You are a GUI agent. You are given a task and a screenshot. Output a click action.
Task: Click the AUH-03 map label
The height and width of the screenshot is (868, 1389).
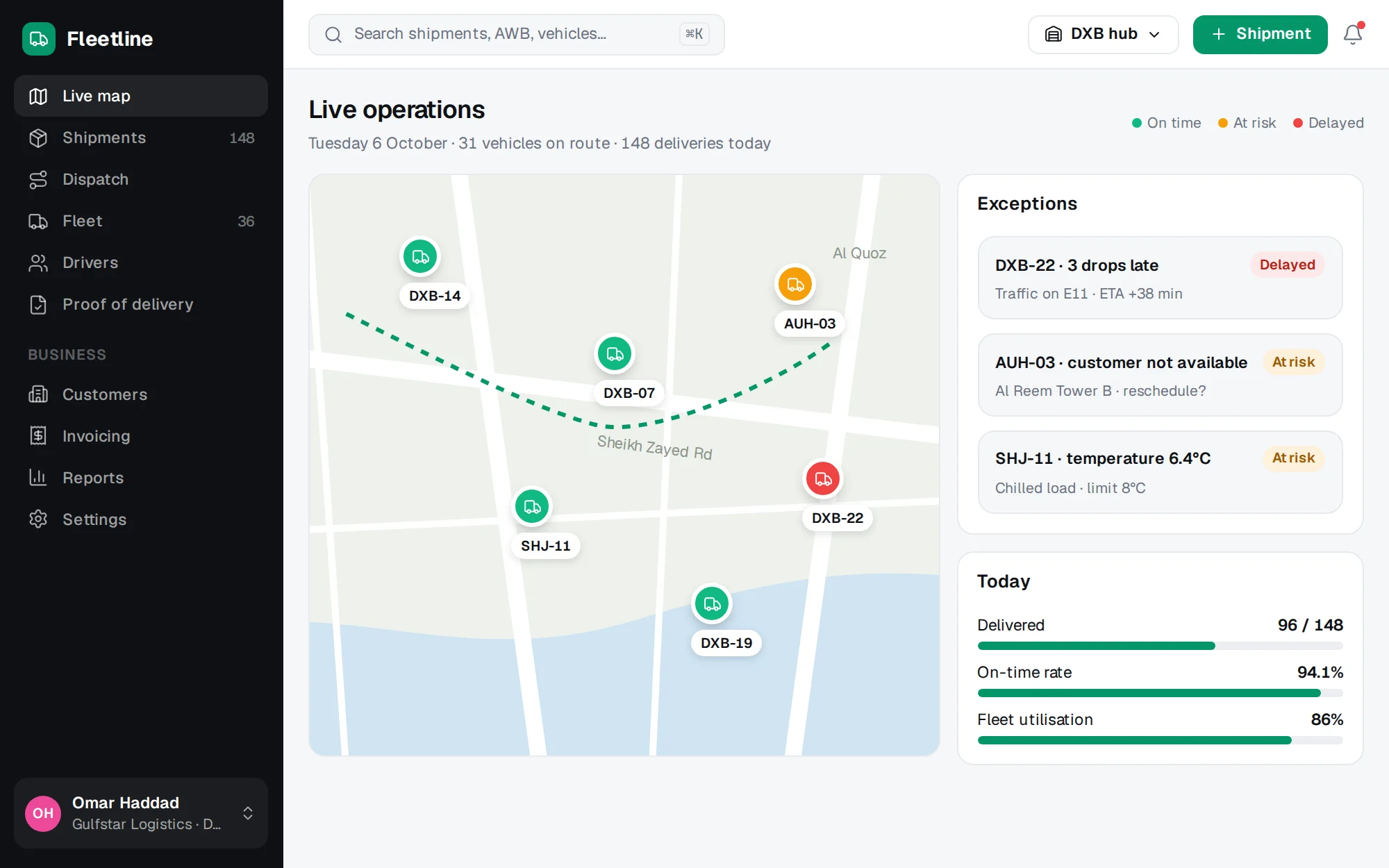(x=810, y=324)
